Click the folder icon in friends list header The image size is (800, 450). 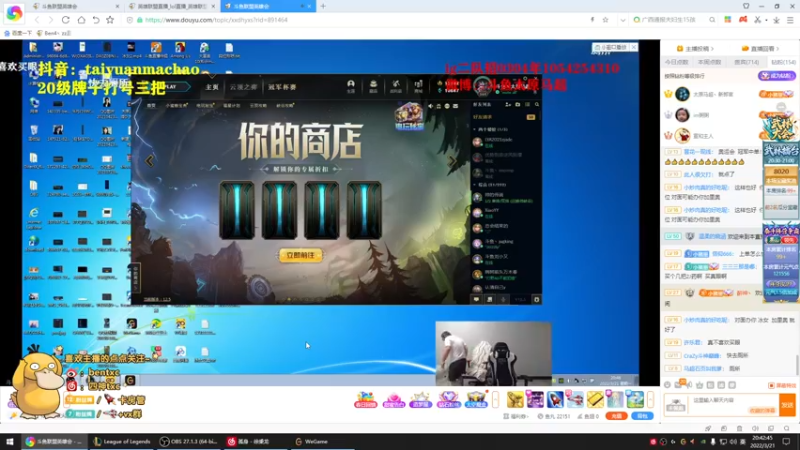(x=518, y=105)
